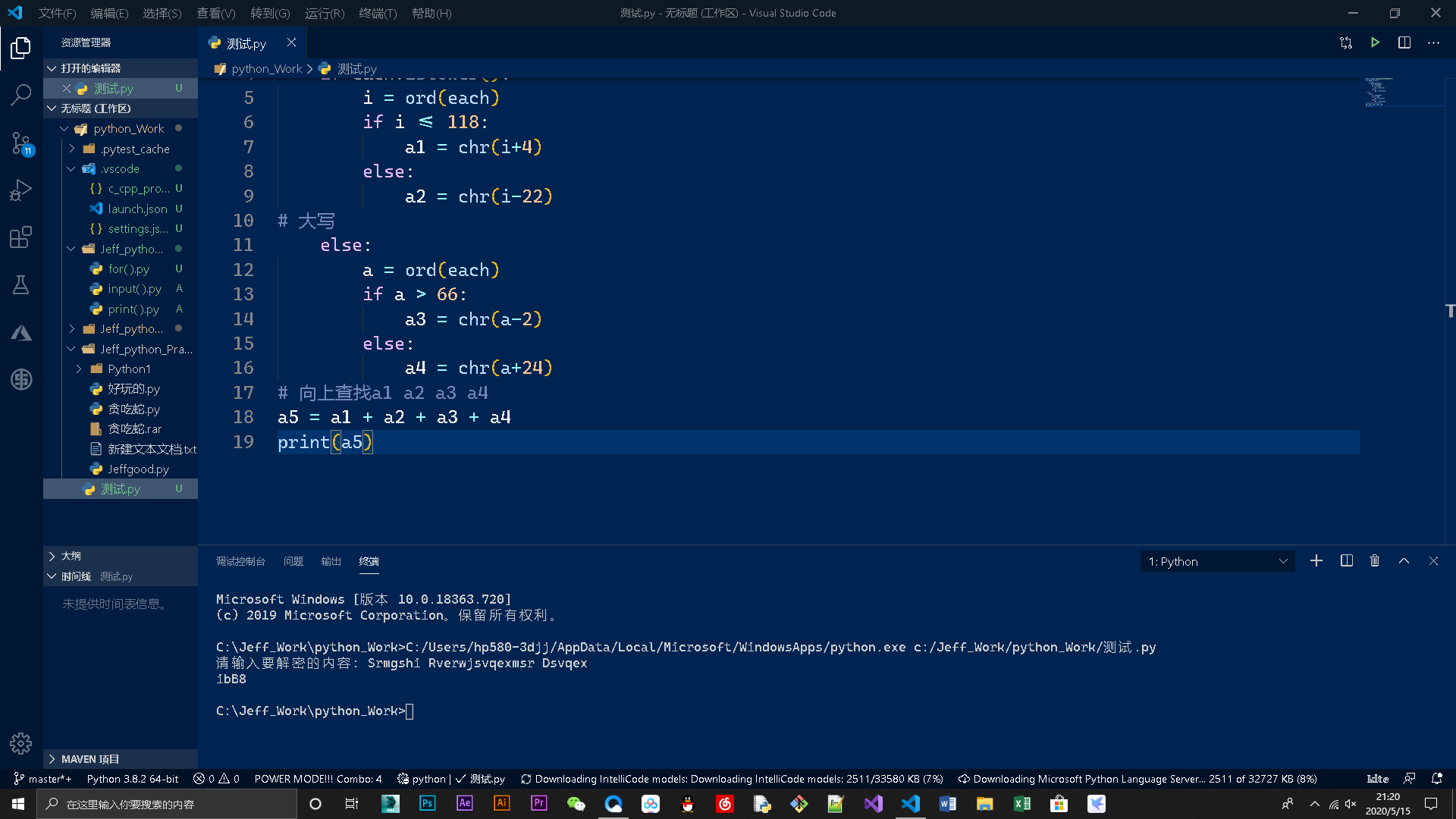This screenshot has height=819, width=1456.
Task: Open the Extensions view
Action: tap(21, 237)
